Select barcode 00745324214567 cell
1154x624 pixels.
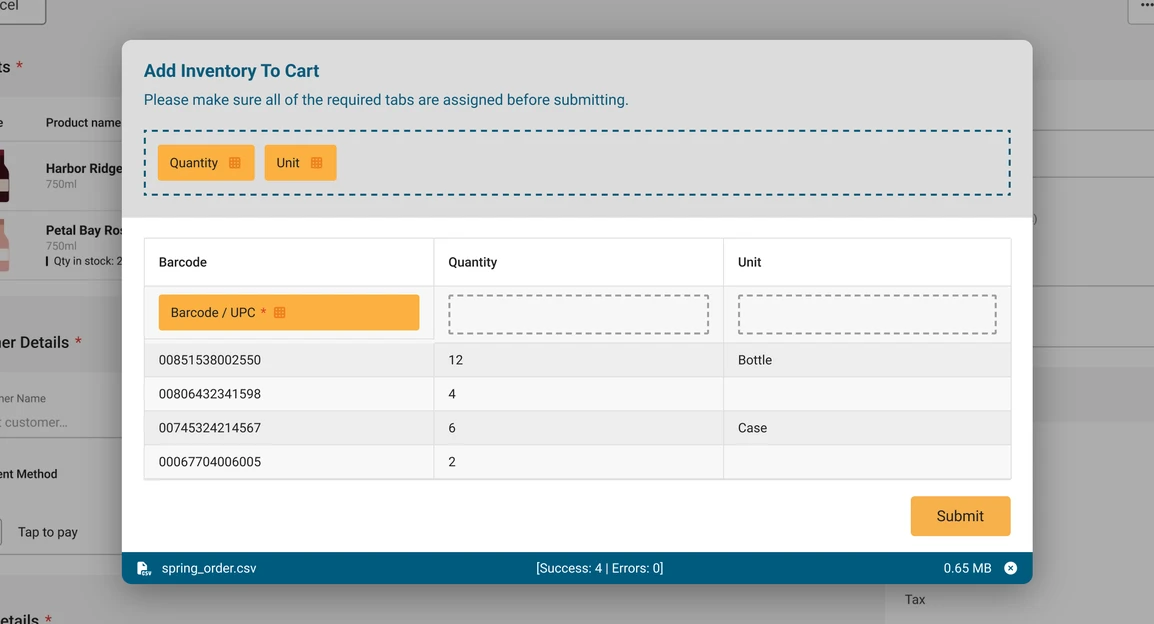tap(288, 428)
